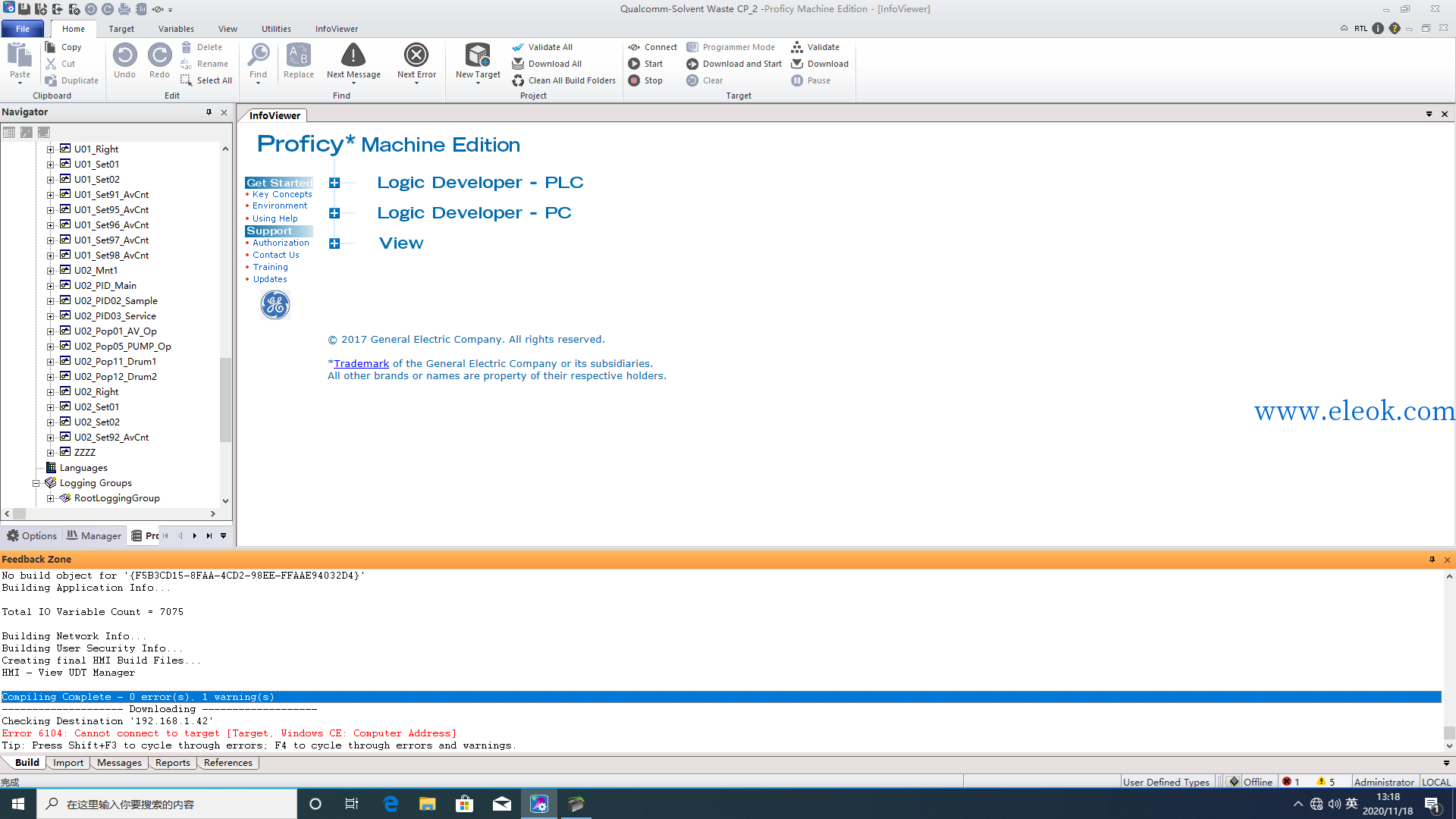The width and height of the screenshot is (1456, 819).
Task: Open the Trademark link
Action: (x=361, y=364)
